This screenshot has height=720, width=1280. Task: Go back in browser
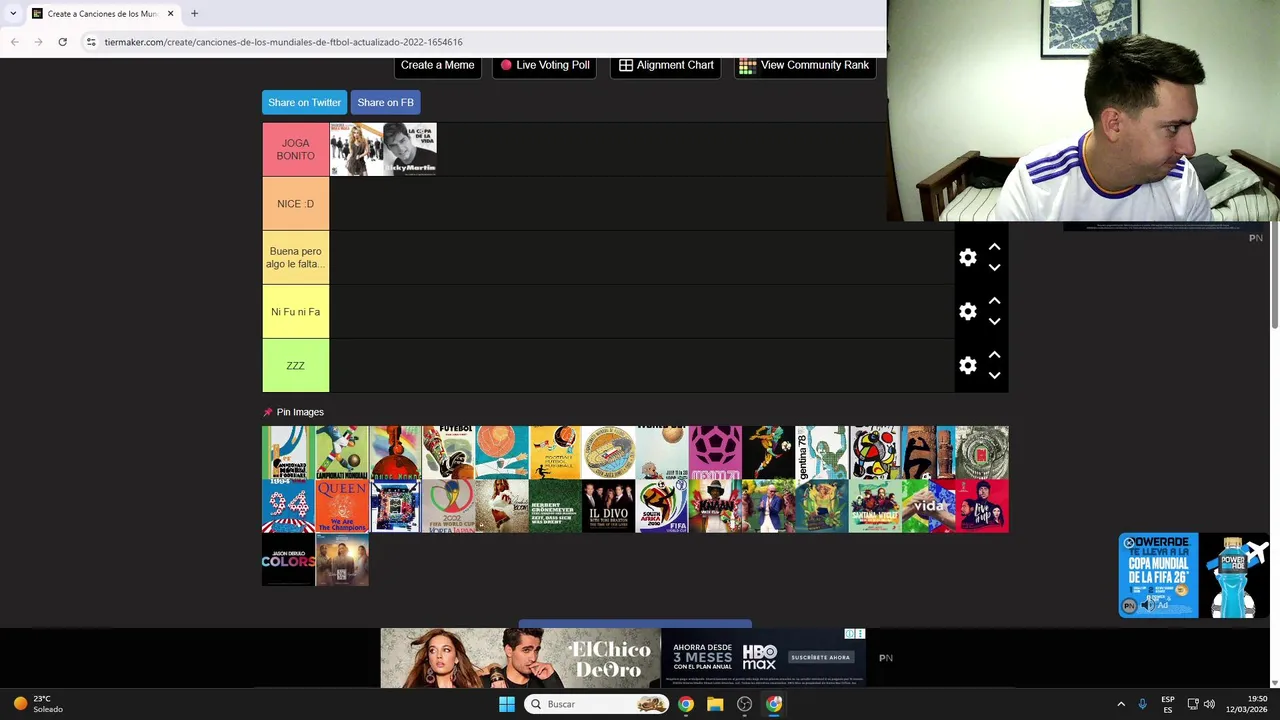tap(14, 42)
